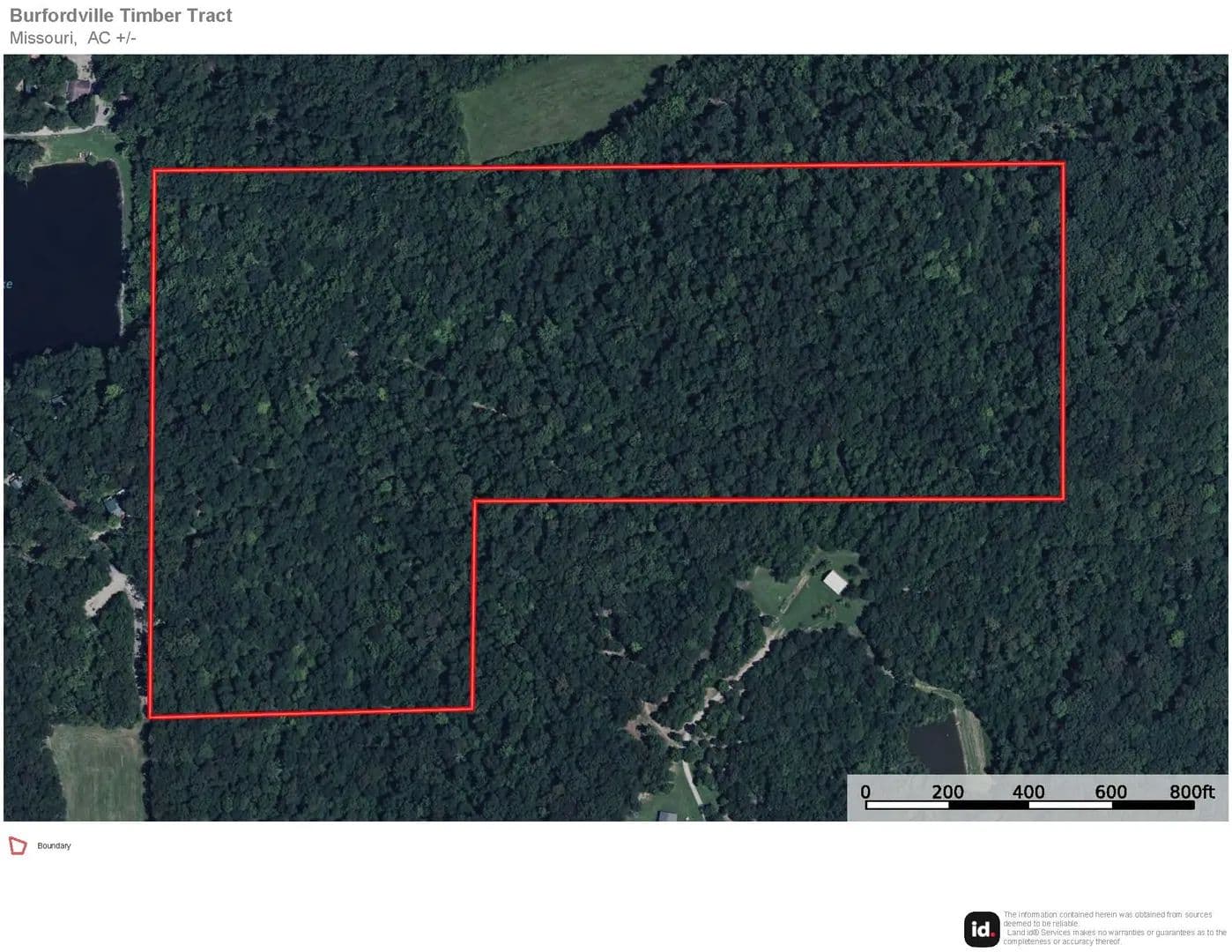Click the top-right boundary corner

(x=1063, y=164)
